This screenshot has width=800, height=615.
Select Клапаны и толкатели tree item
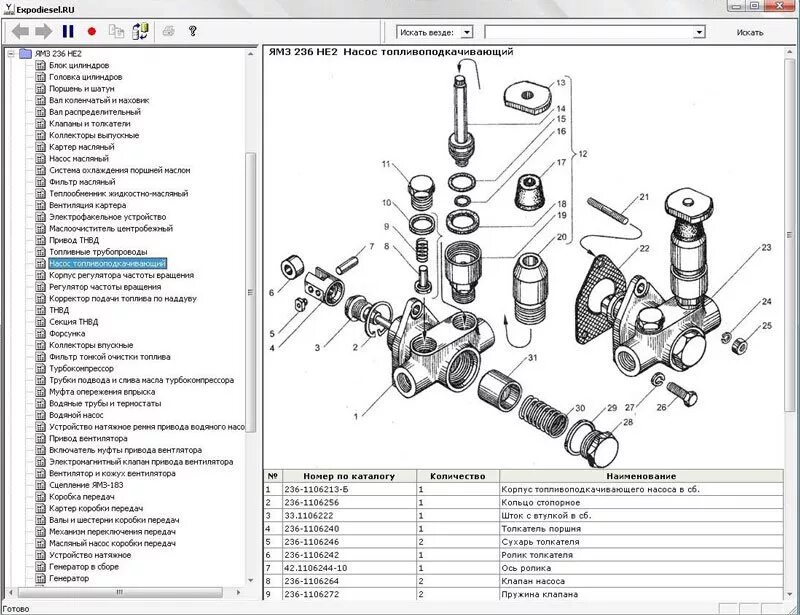click(x=90, y=124)
